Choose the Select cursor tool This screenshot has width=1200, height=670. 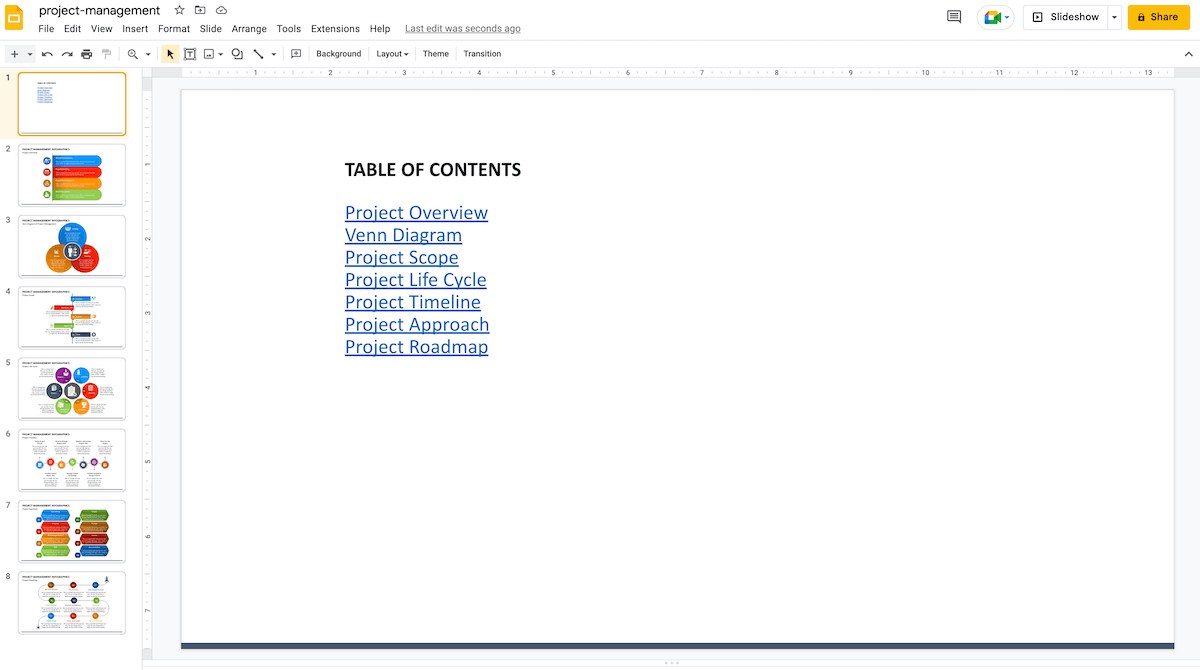170,54
